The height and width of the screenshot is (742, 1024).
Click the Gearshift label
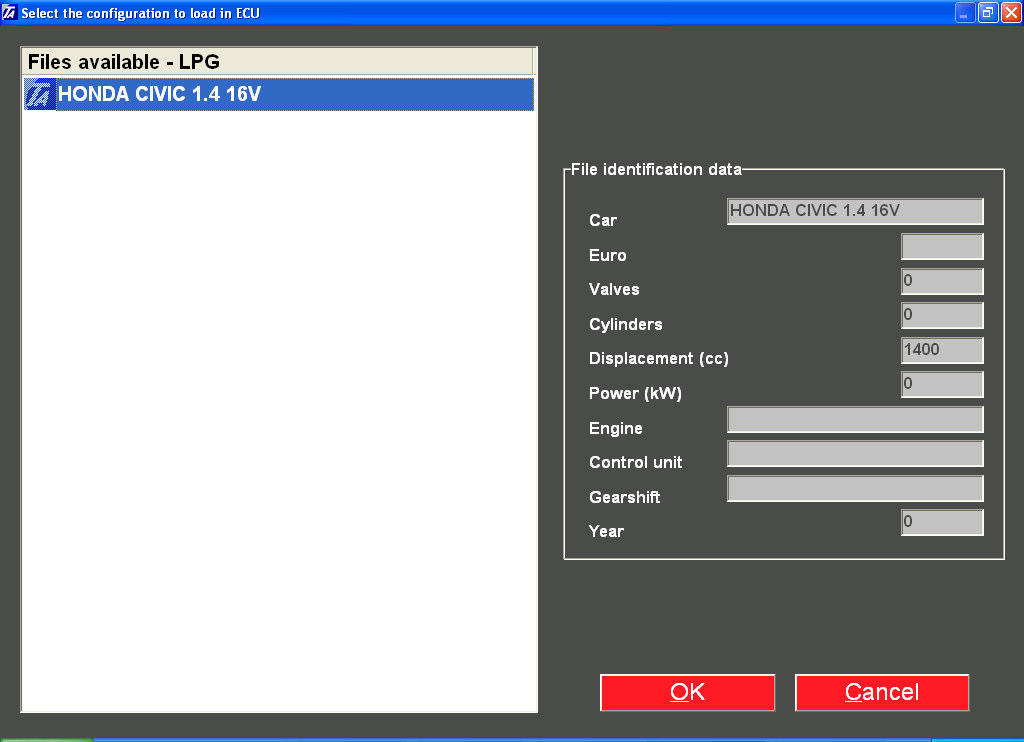tap(624, 497)
